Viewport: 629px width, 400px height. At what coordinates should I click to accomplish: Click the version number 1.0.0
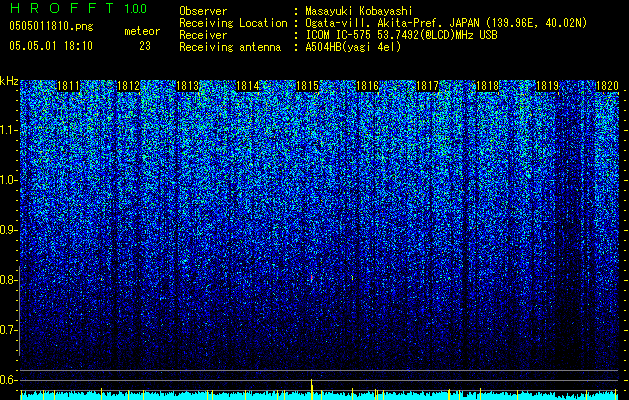click(x=136, y=8)
